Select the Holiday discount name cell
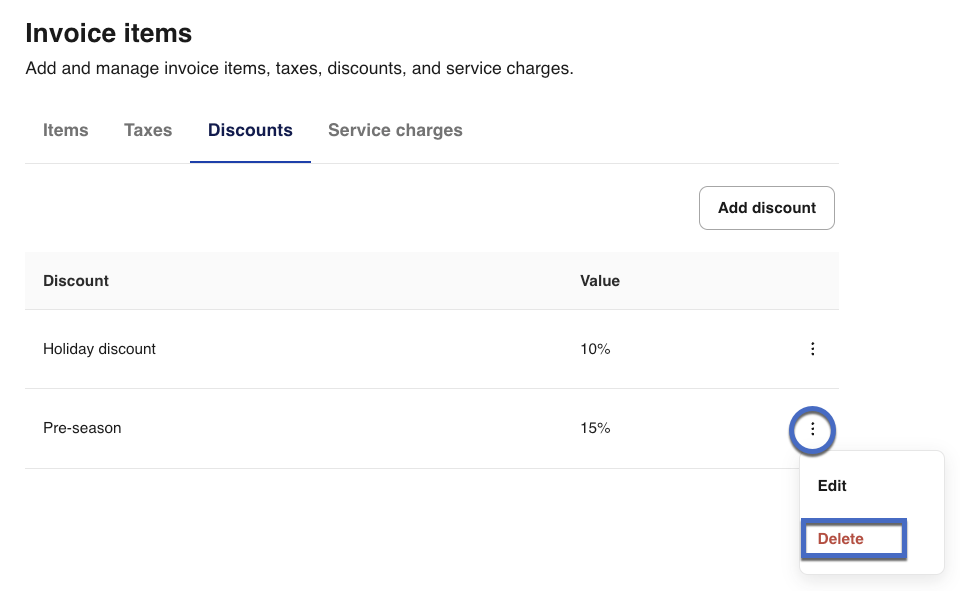The image size is (960, 591). [99, 349]
